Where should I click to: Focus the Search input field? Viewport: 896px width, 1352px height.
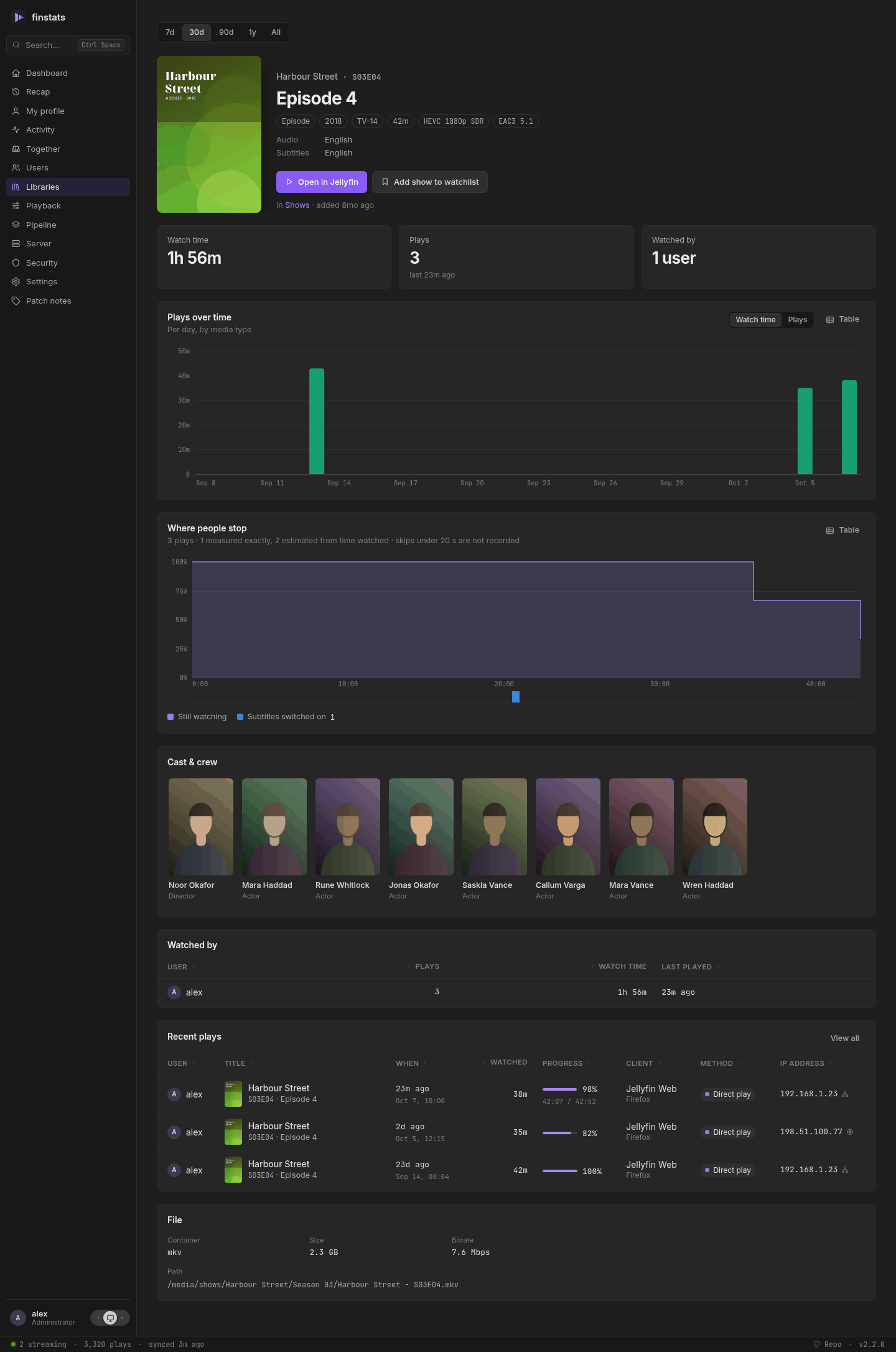coord(68,45)
